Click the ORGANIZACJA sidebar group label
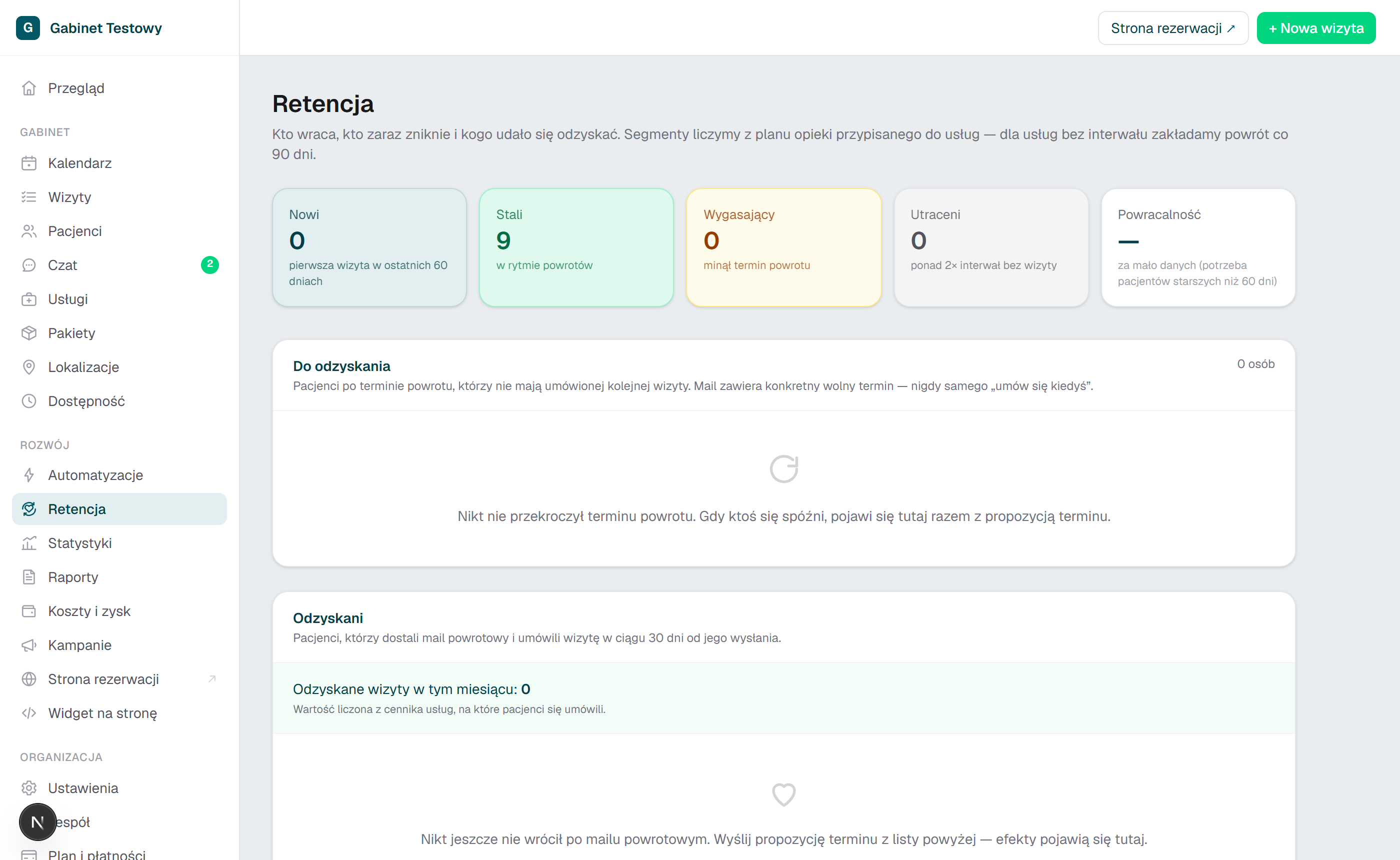The width and height of the screenshot is (1400, 860). [x=61, y=757]
